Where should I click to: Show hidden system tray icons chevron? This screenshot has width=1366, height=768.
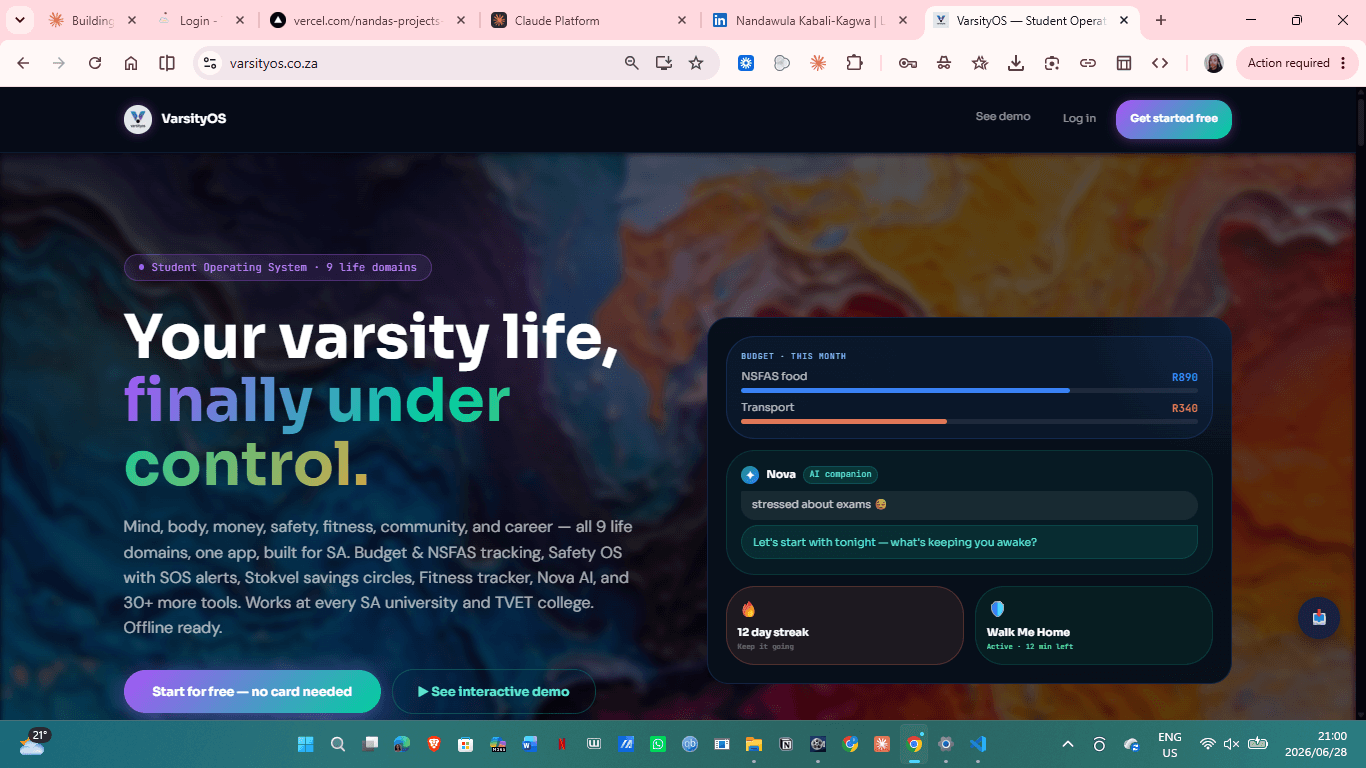pyautogui.click(x=1068, y=744)
